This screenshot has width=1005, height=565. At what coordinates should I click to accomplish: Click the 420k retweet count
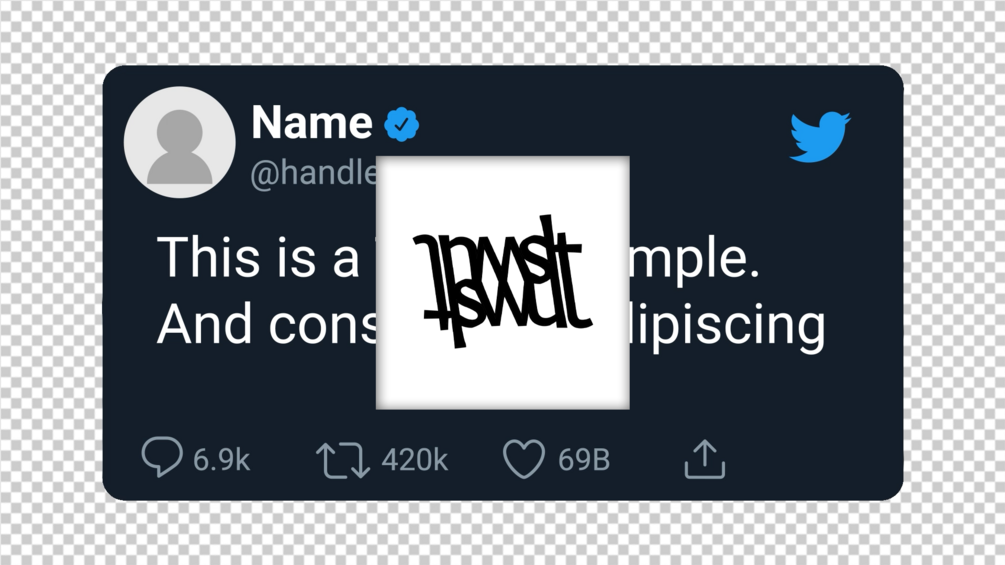(x=414, y=460)
